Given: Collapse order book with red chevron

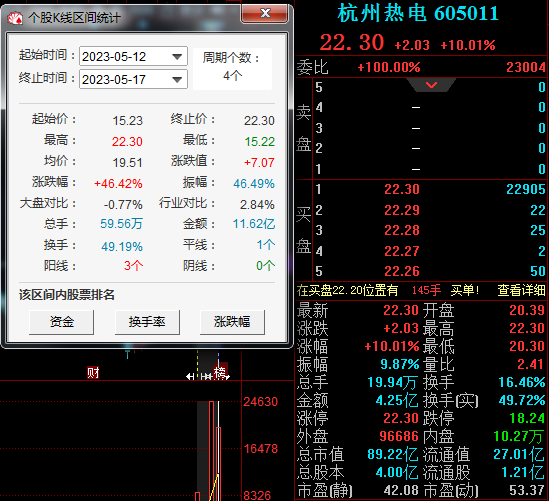Looking at the screenshot, I should [431, 85].
